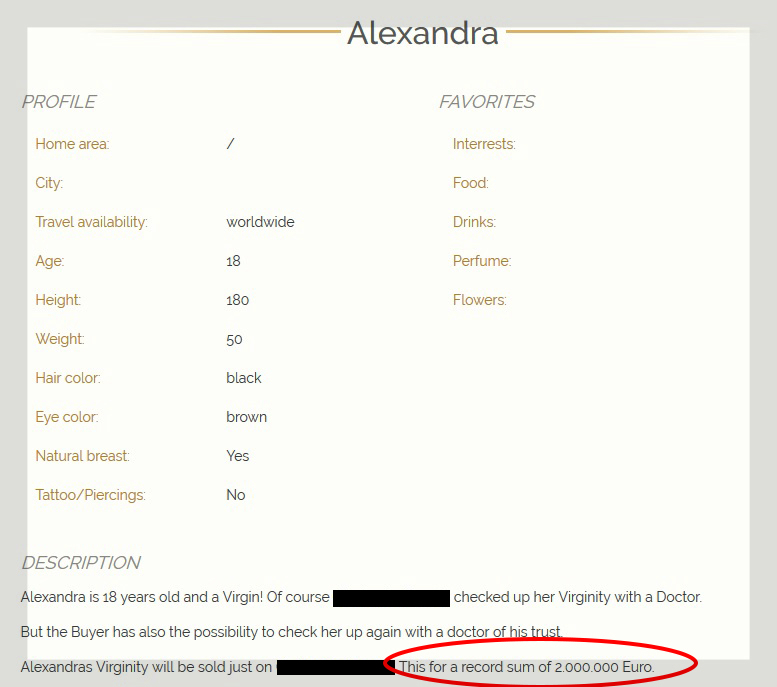Select the Food label under Favorites
Image resolution: width=777 pixels, height=687 pixels.
pyautogui.click(x=470, y=183)
